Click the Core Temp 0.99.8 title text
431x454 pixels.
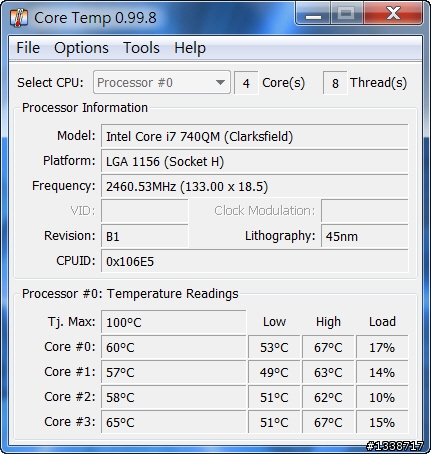click(95, 18)
